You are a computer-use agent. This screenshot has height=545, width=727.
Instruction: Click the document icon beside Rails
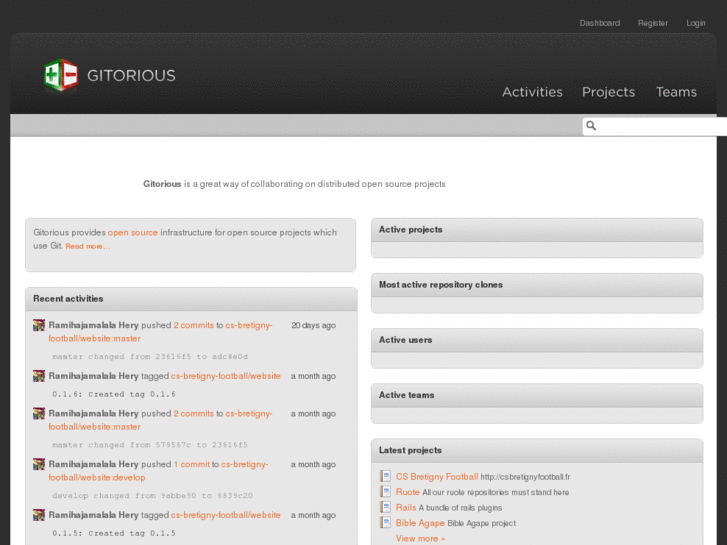click(385, 507)
